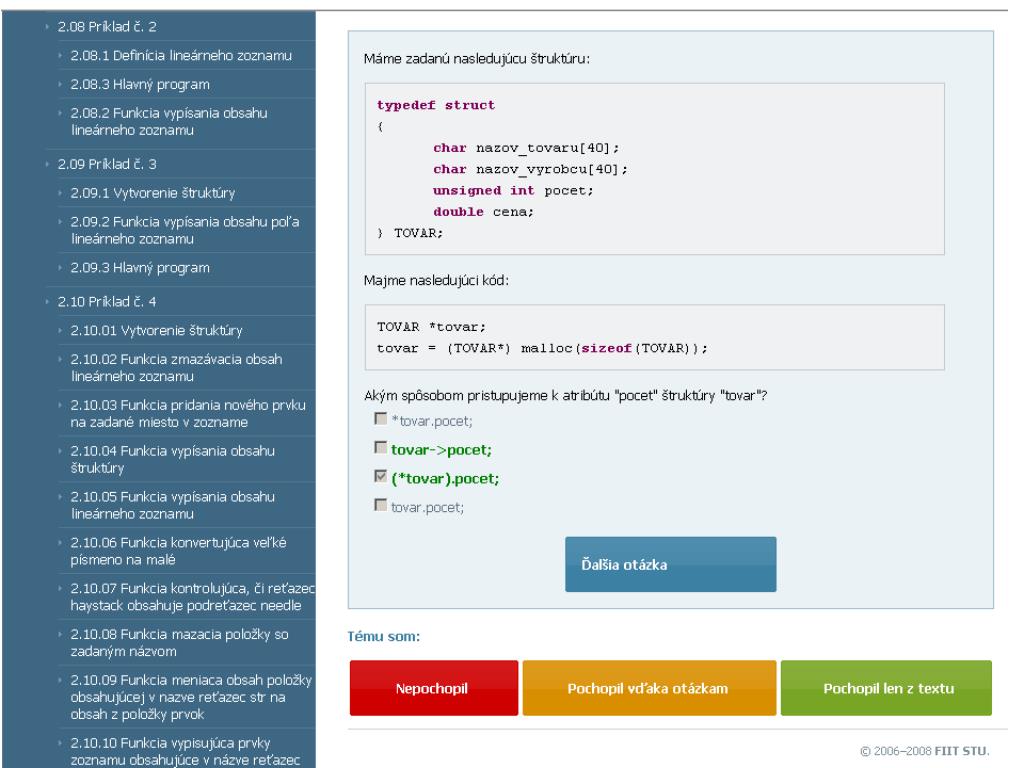1024x768 pixels.
Task: Select 2.10.05 Funkcia vypísania obsahu lineárneho zoznamu
Action: click(x=172, y=505)
